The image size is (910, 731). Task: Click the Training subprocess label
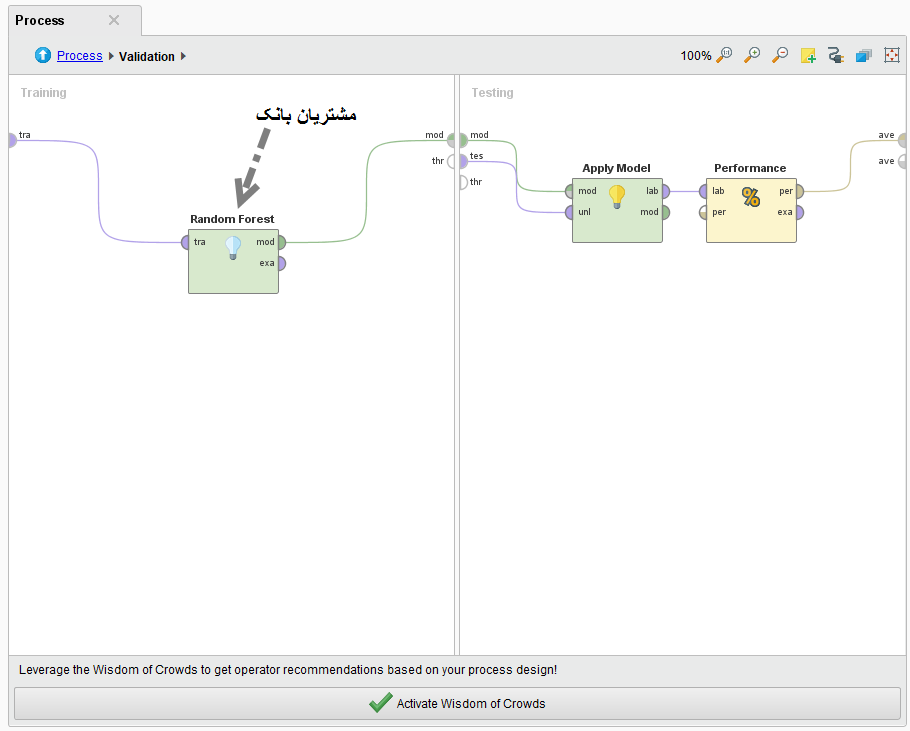[x=44, y=93]
